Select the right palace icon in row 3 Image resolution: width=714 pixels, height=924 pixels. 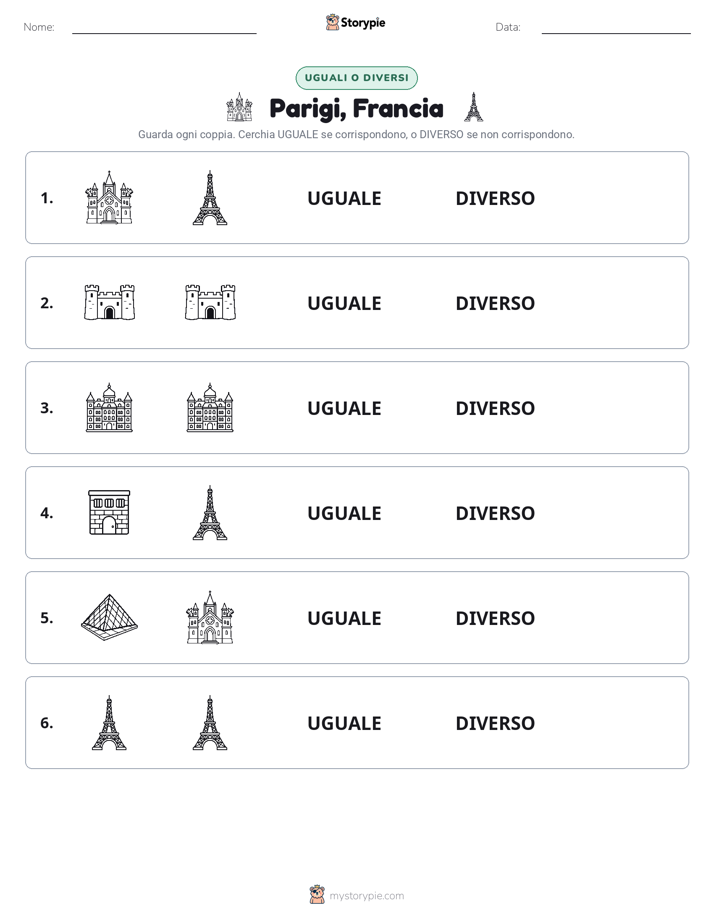210,407
